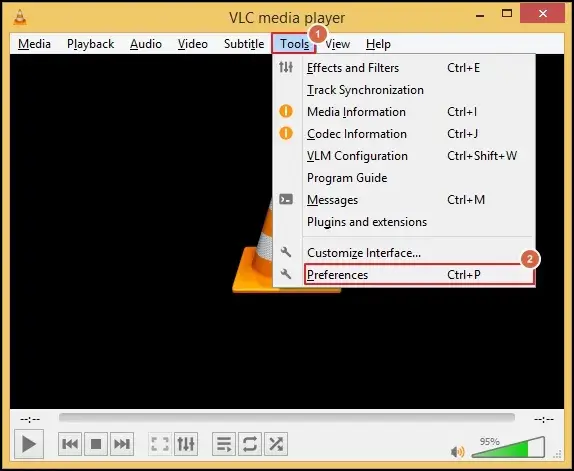The image size is (574, 471).
Task: Open VLM Configuration
Action: click(x=404, y=156)
